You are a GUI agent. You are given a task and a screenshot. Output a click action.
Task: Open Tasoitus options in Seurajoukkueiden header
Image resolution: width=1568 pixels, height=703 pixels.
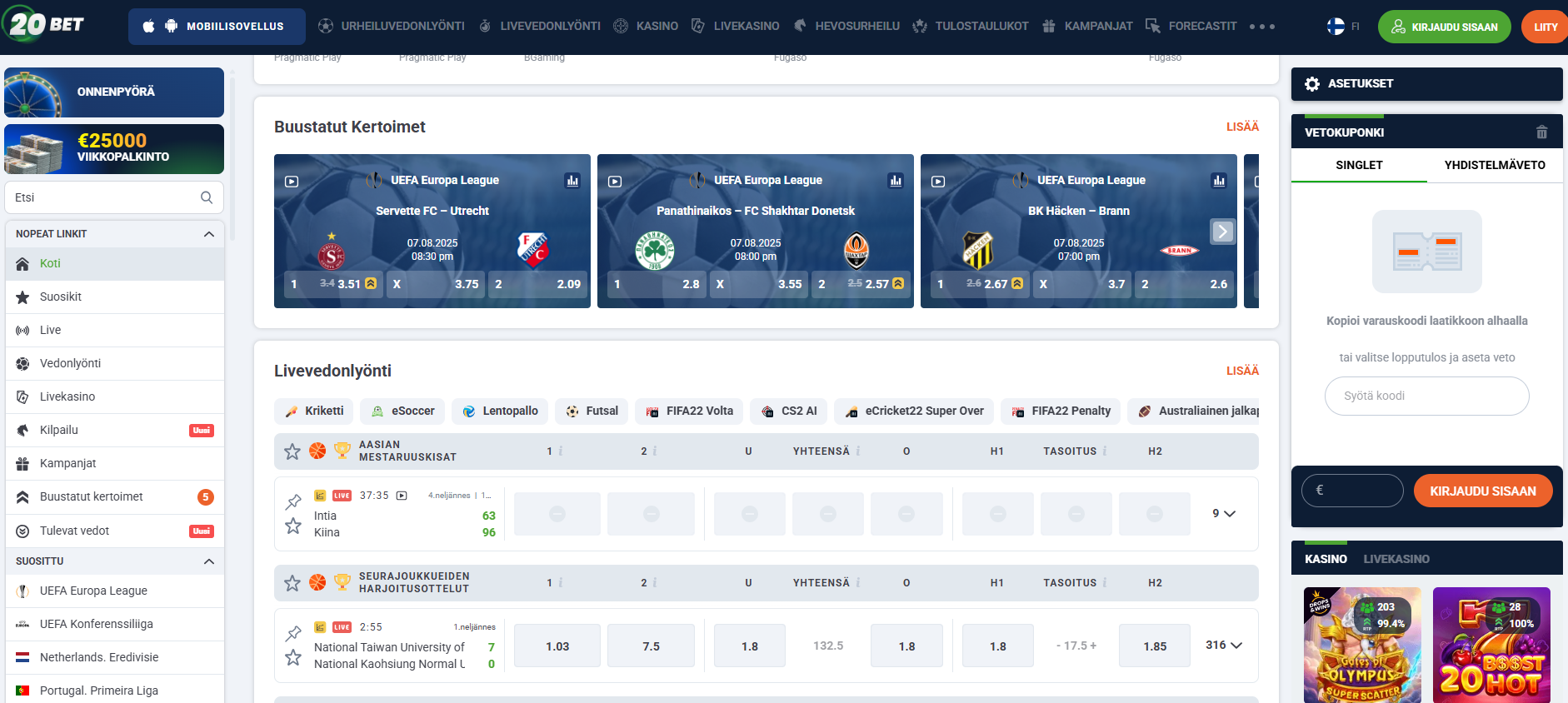point(1105,583)
